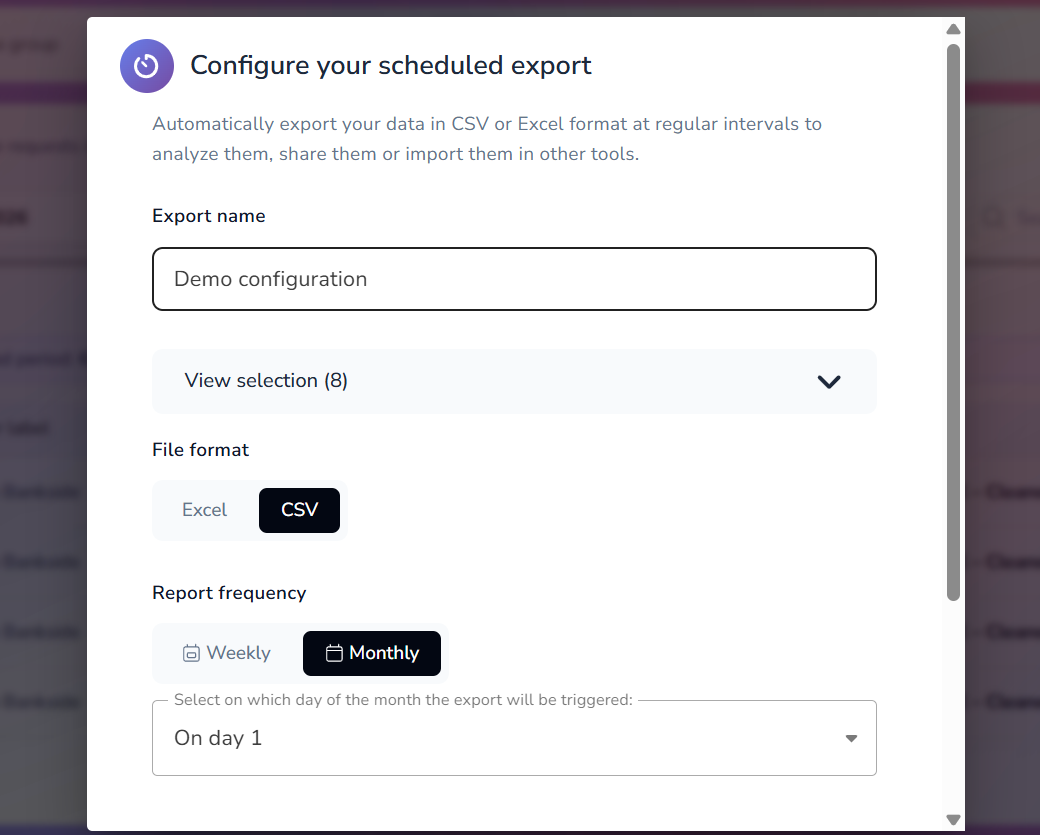
Task: Choose CSV as the file format
Action: click(x=299, y=510)
